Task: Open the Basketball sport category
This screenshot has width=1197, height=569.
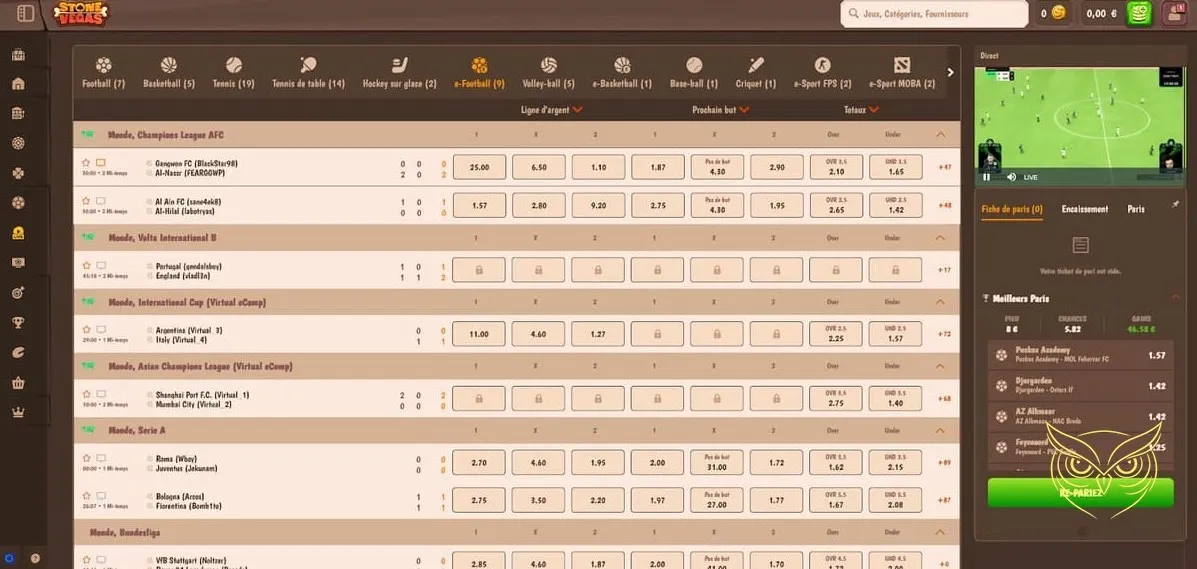Action: [168, 72]
